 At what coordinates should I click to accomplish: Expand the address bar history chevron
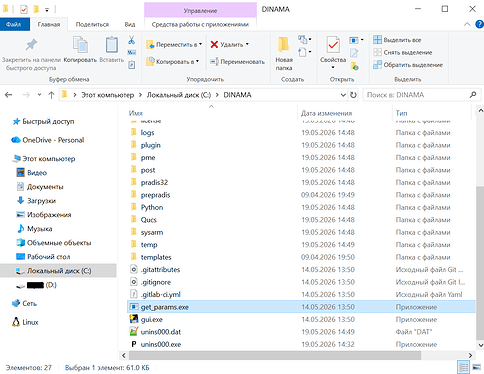[x=343, y=95]
